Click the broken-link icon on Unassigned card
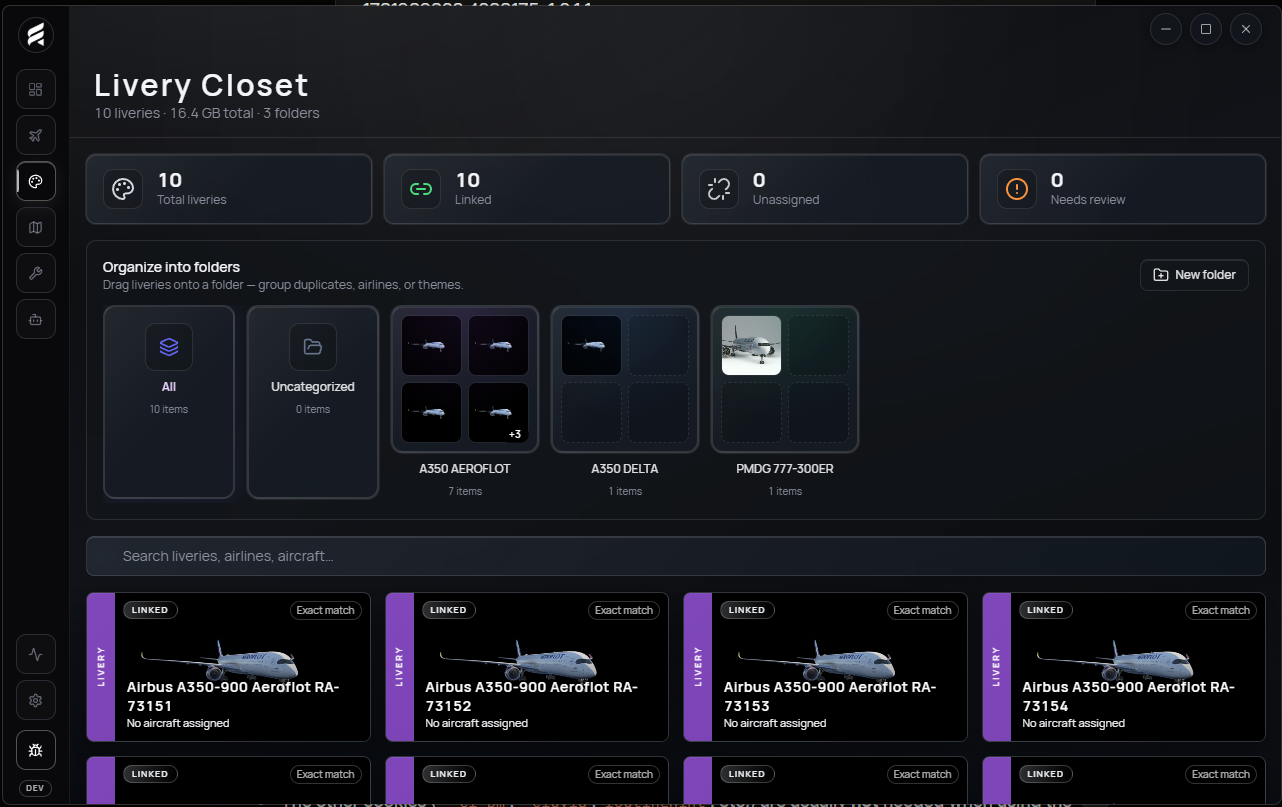Viewport: 1282px width, 807px height. (719, 189)
